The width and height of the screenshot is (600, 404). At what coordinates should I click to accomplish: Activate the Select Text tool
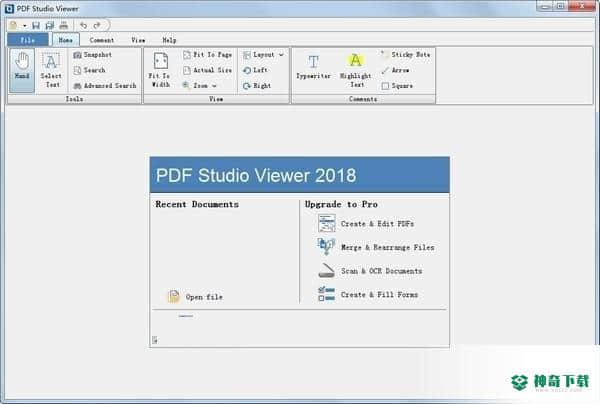(51, 70)
